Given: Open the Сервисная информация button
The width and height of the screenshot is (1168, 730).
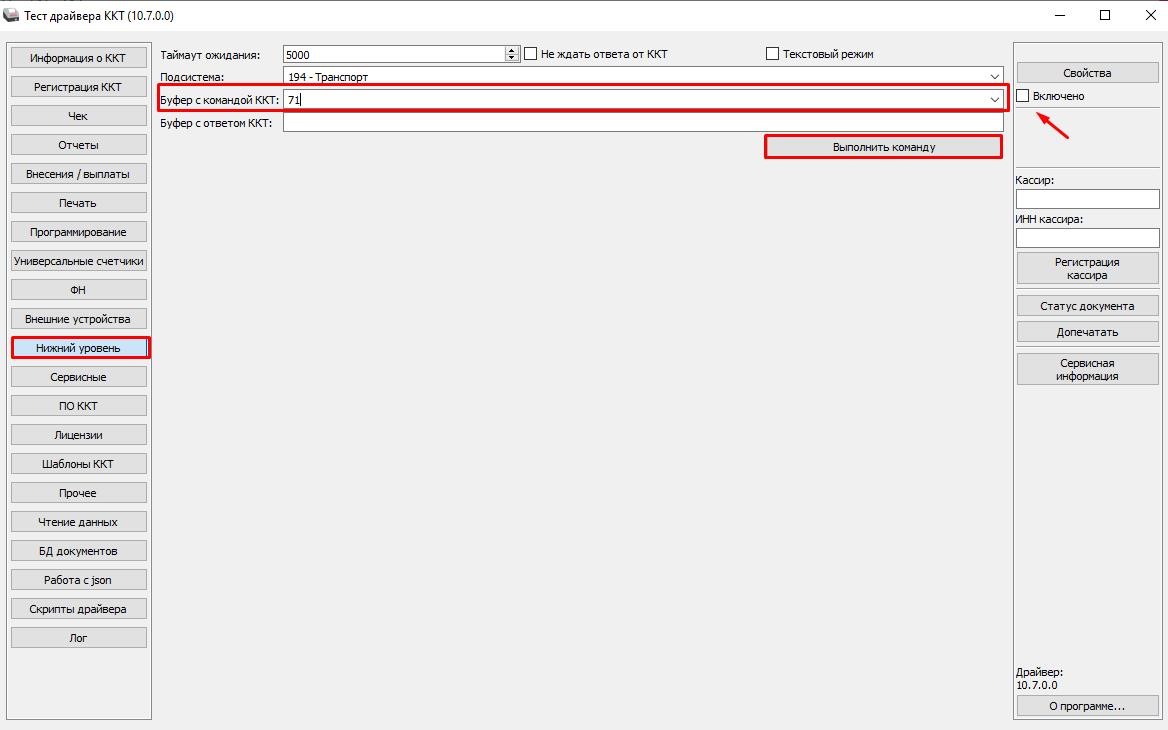Looking at the screenshot, I should (1088, 369).
